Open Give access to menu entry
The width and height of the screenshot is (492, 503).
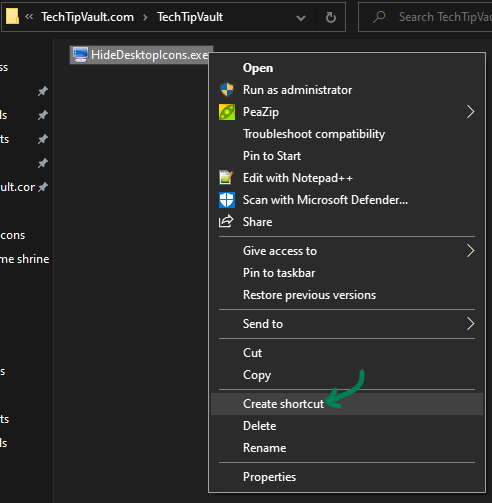tap(347, 251)
